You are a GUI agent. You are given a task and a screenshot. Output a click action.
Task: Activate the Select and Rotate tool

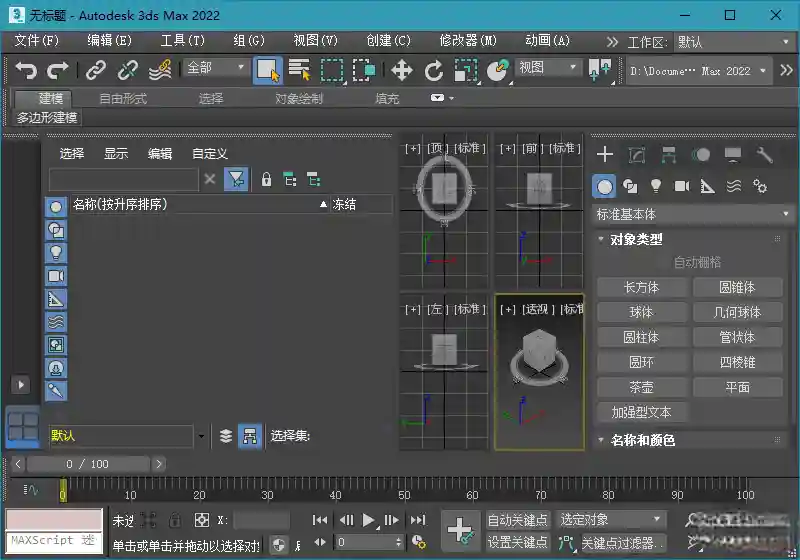coord(434,70)
